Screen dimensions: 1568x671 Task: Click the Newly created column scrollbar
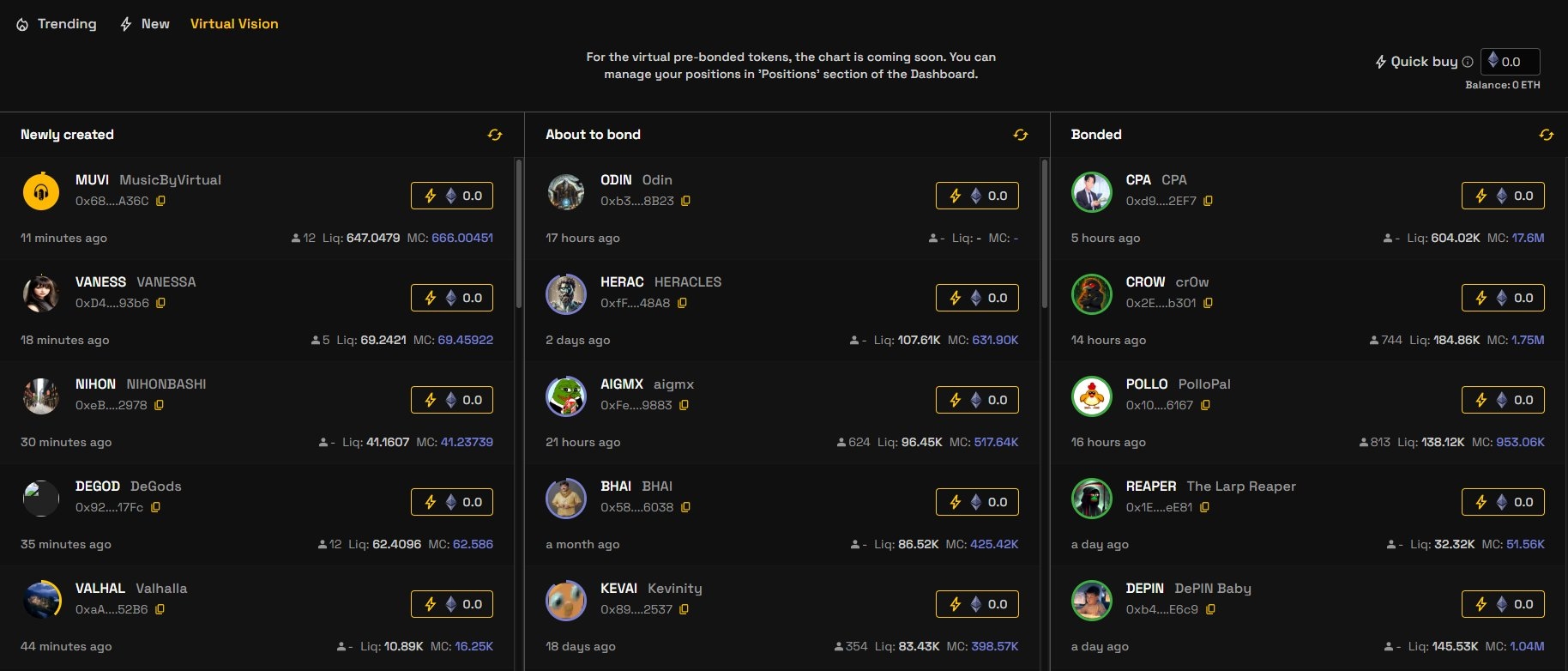[x=519, y=233]
